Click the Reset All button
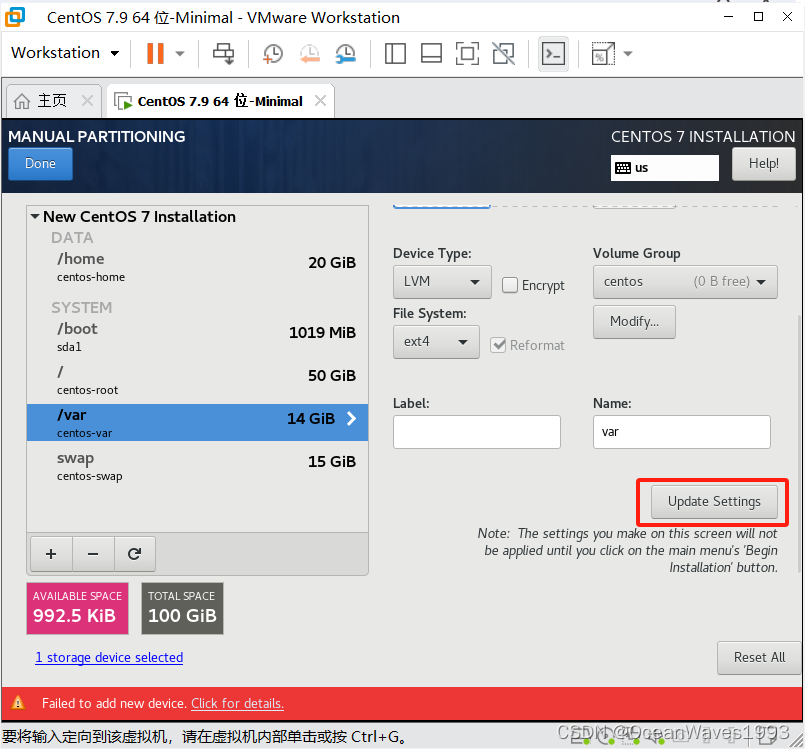Screen dimensions: 805x749 pos(759,658)
